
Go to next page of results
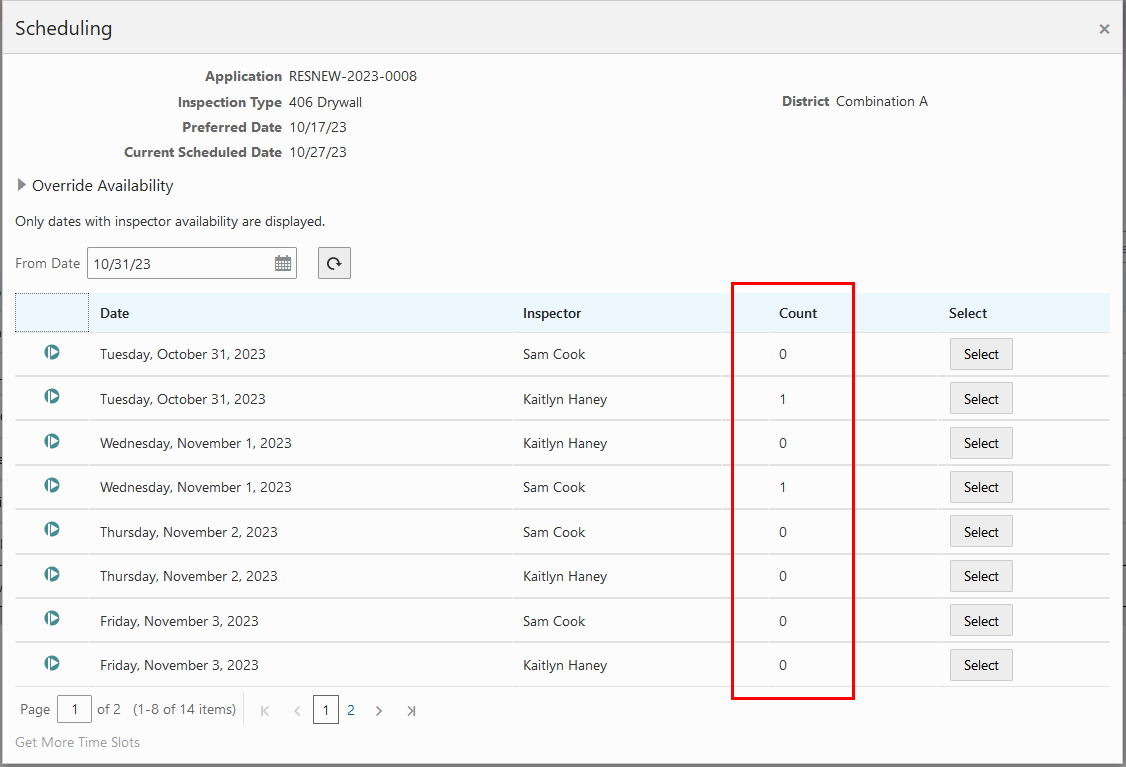tap(378, 711)
